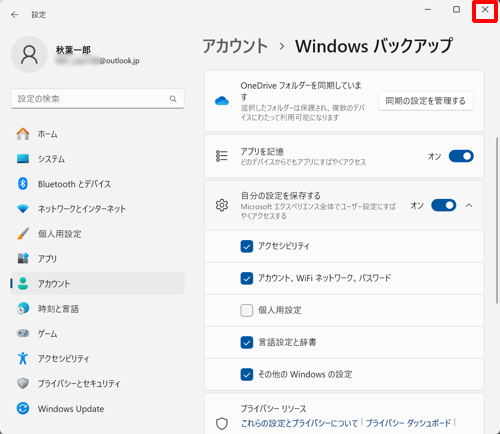Uncheck the その他の Windows の設定 checkbox

click(247, 374)
